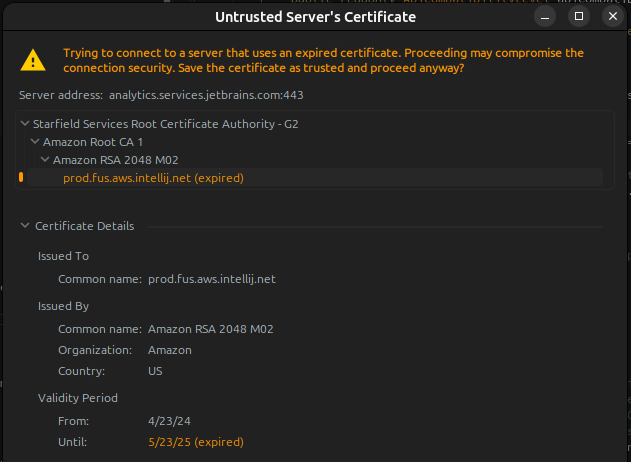The image size is (631, 462).
Task: Click Issued By common name value
Action: [210, 329]
